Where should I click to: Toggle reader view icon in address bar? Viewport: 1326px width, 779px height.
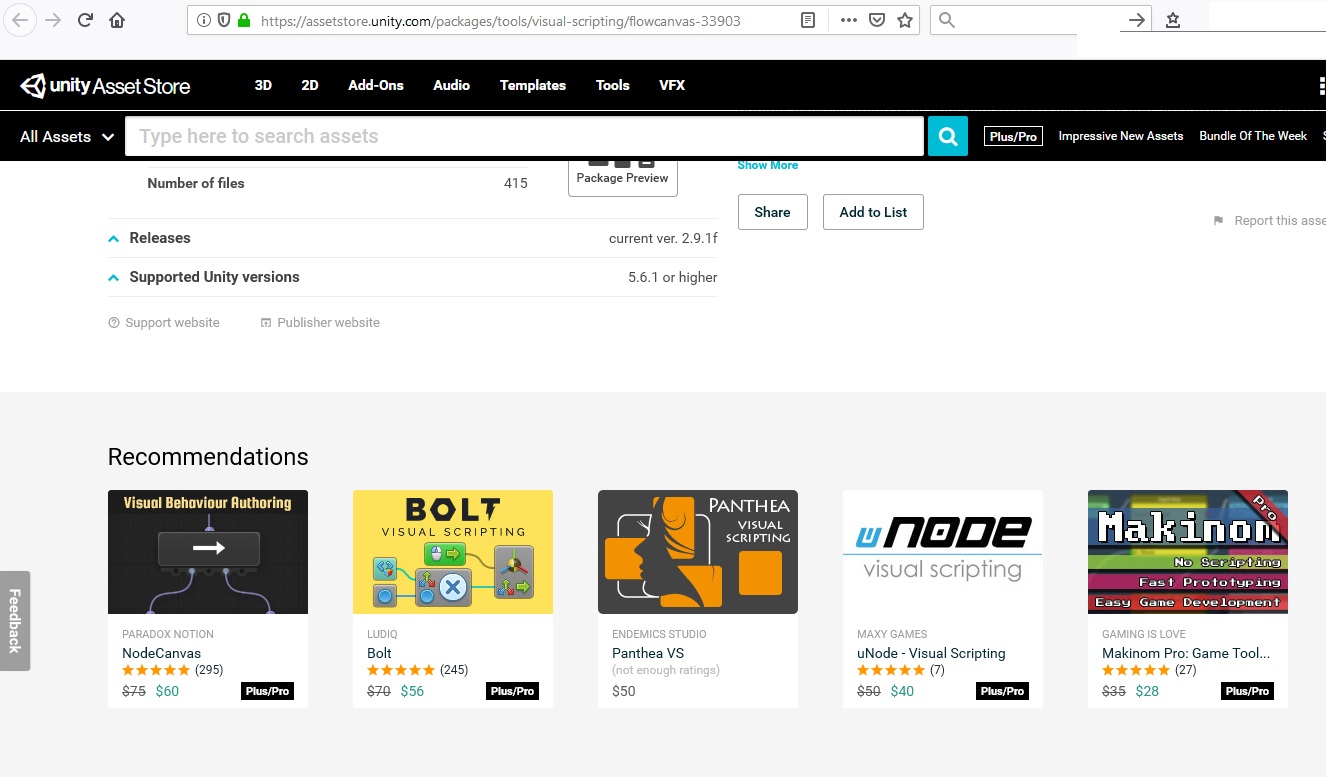click(x=808, y=20)
